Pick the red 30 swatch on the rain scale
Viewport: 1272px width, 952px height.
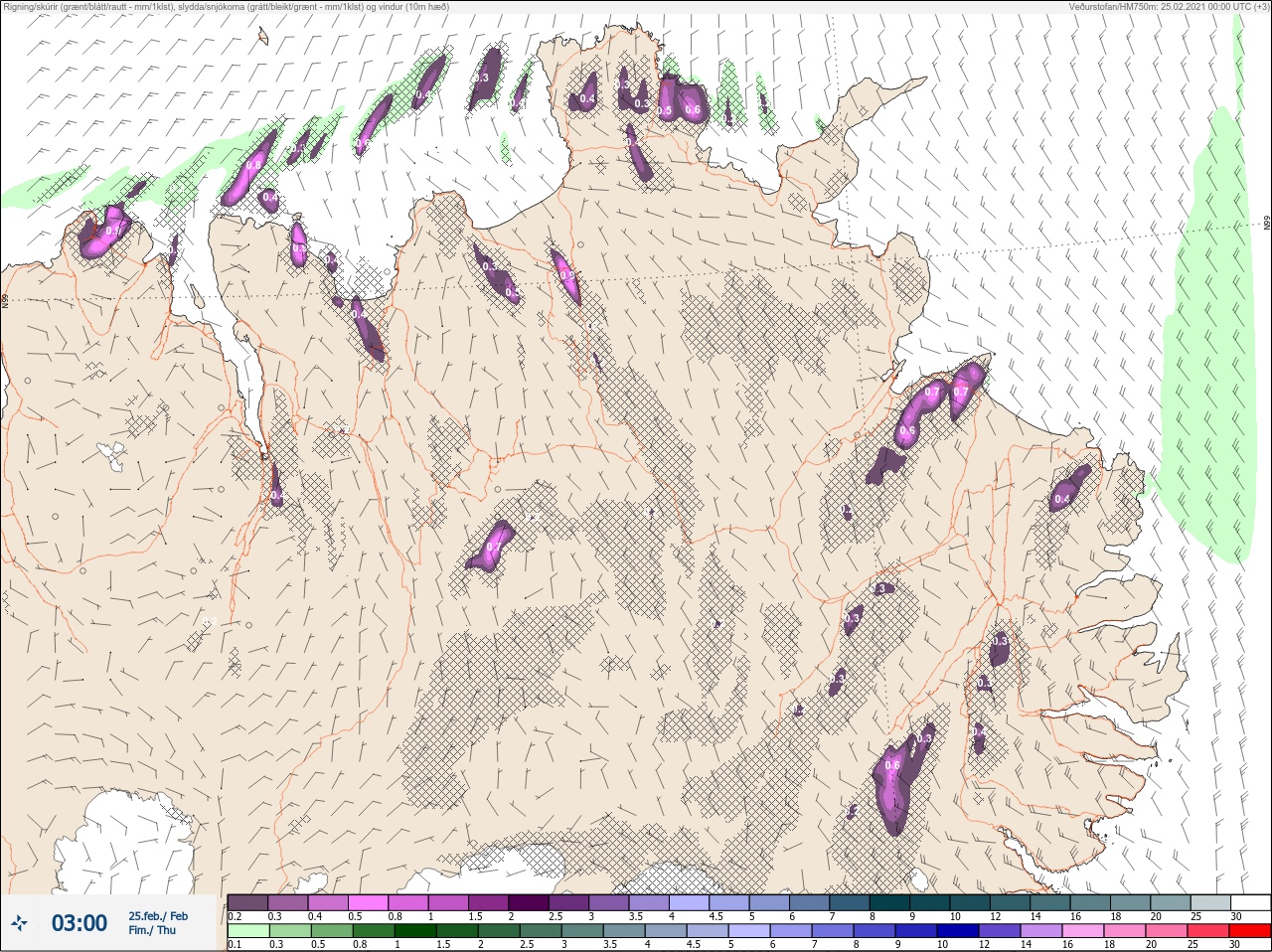1250,930
